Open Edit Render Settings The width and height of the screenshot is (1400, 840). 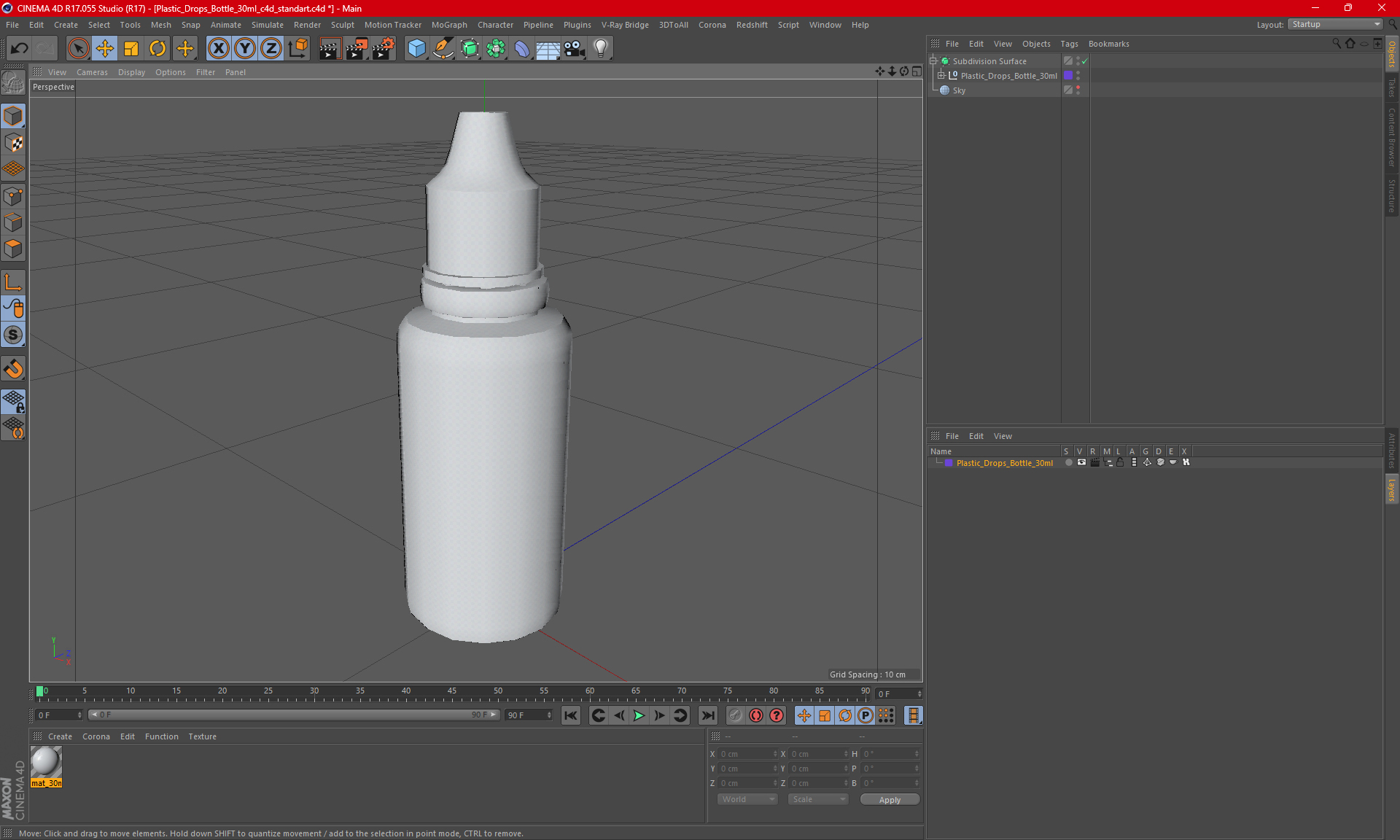384,48
